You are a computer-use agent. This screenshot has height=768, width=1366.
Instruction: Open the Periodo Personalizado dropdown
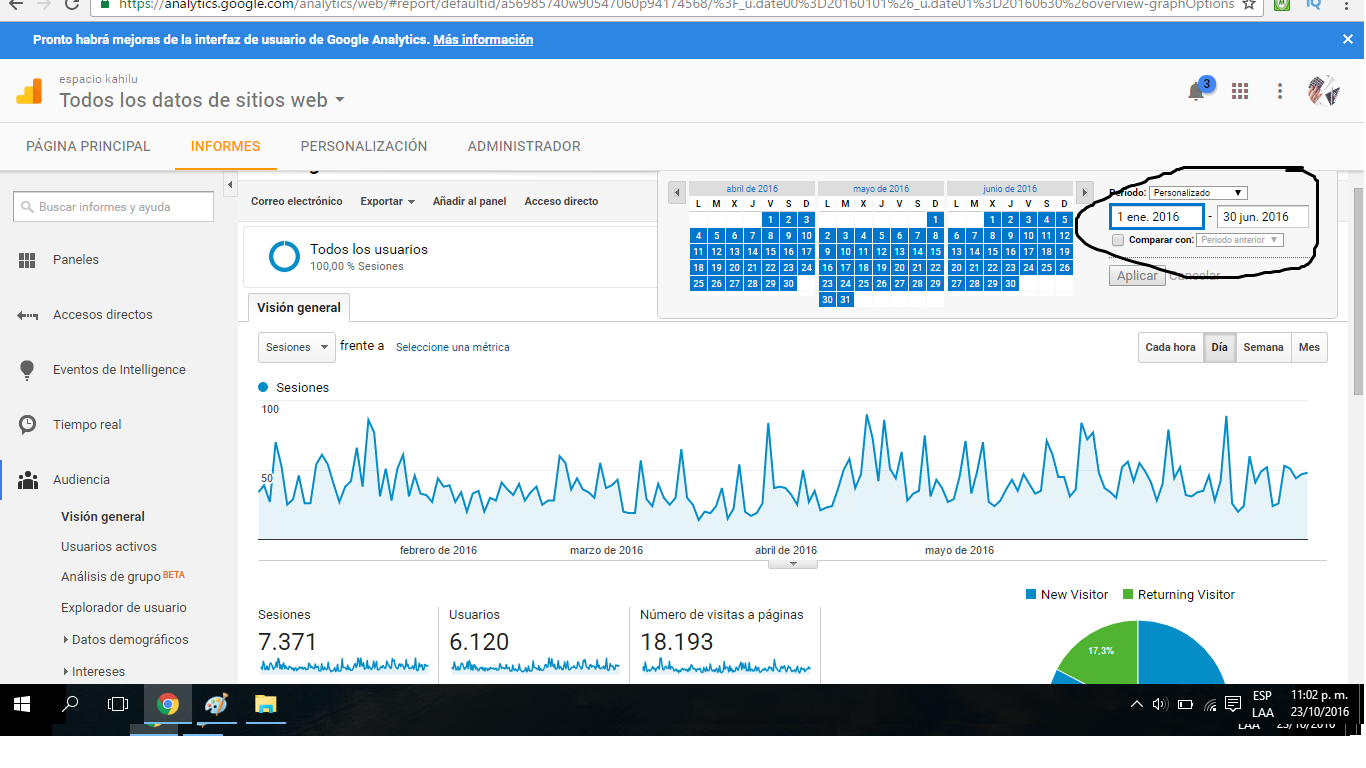[x=1197, y=193]
